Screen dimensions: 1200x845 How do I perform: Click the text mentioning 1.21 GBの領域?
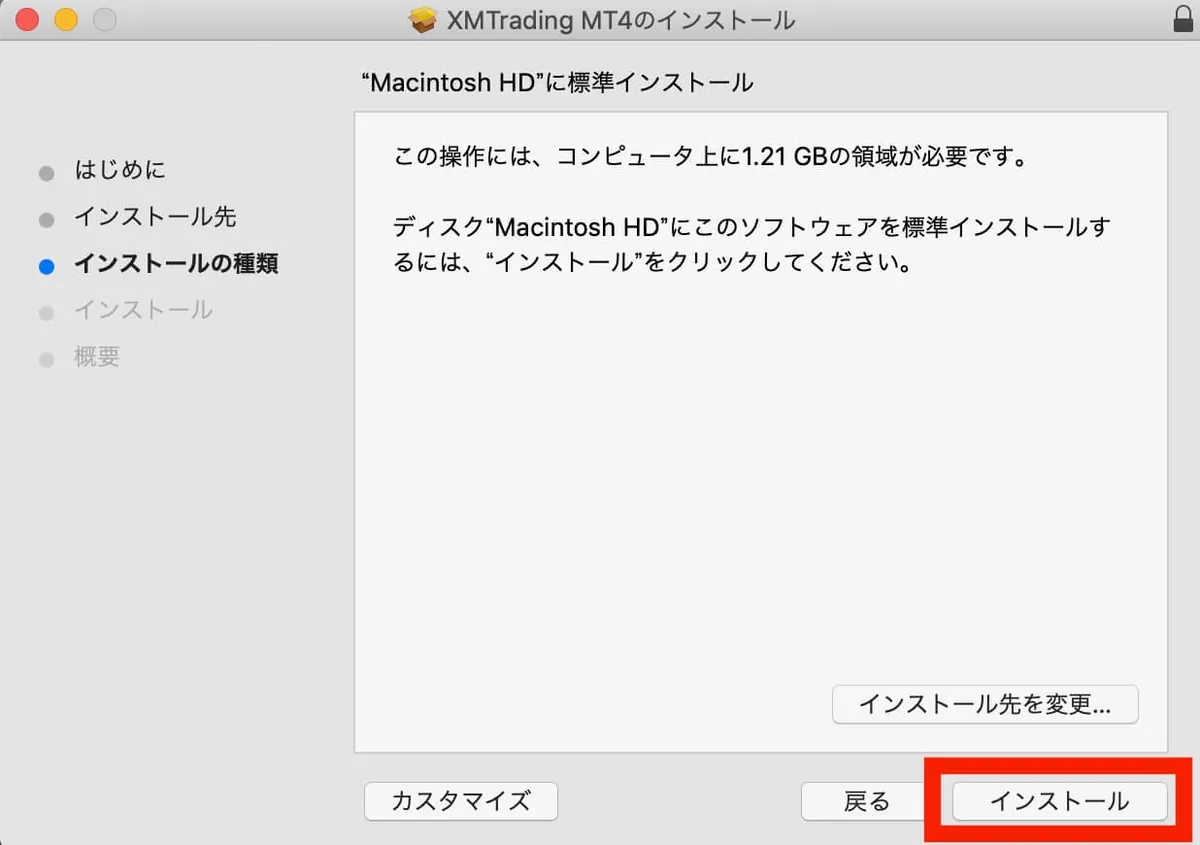pyautogui.click(x=712, y=157)
